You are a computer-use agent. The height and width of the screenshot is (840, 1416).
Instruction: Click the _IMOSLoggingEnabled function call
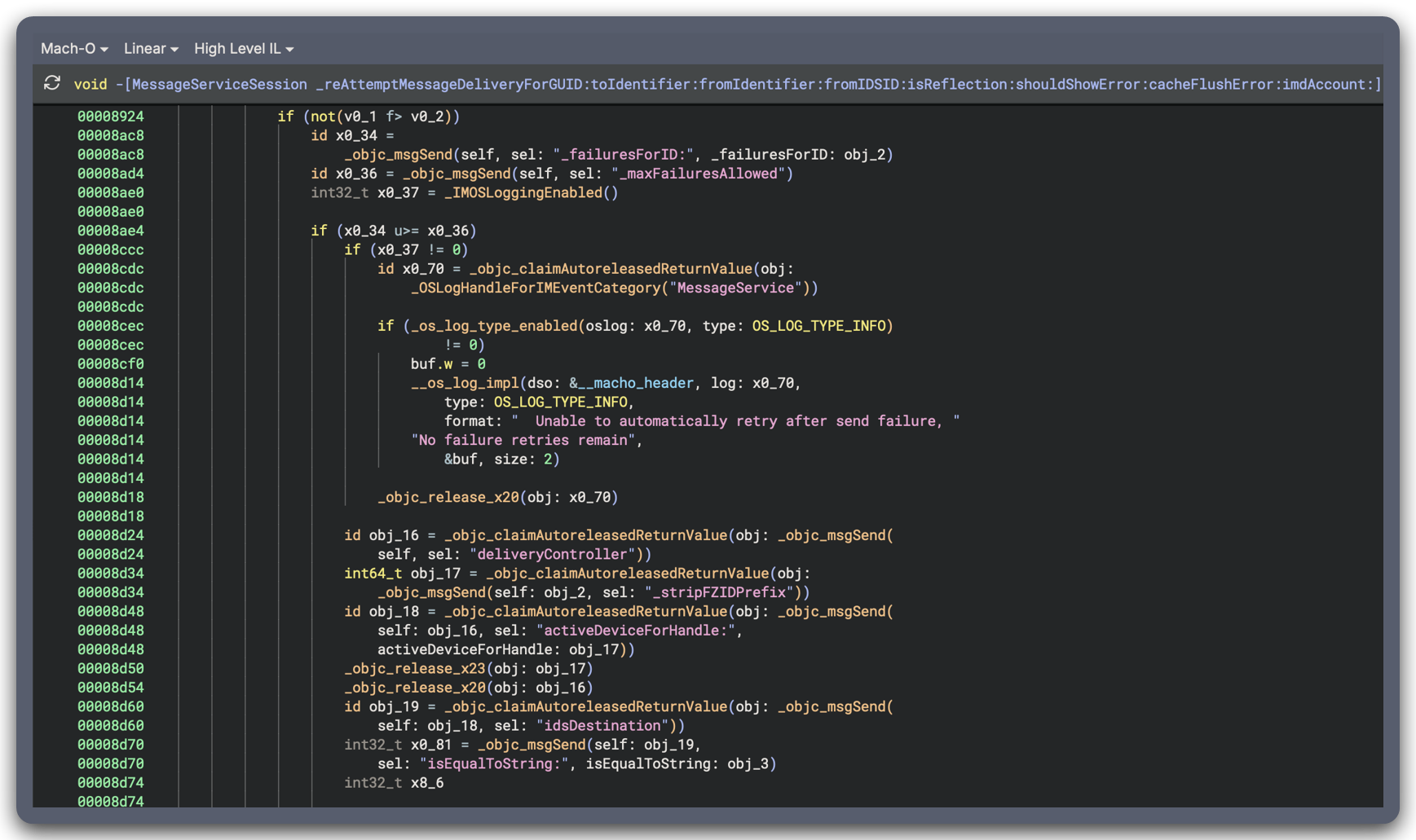pyautogui.click(x=531, y=193)
